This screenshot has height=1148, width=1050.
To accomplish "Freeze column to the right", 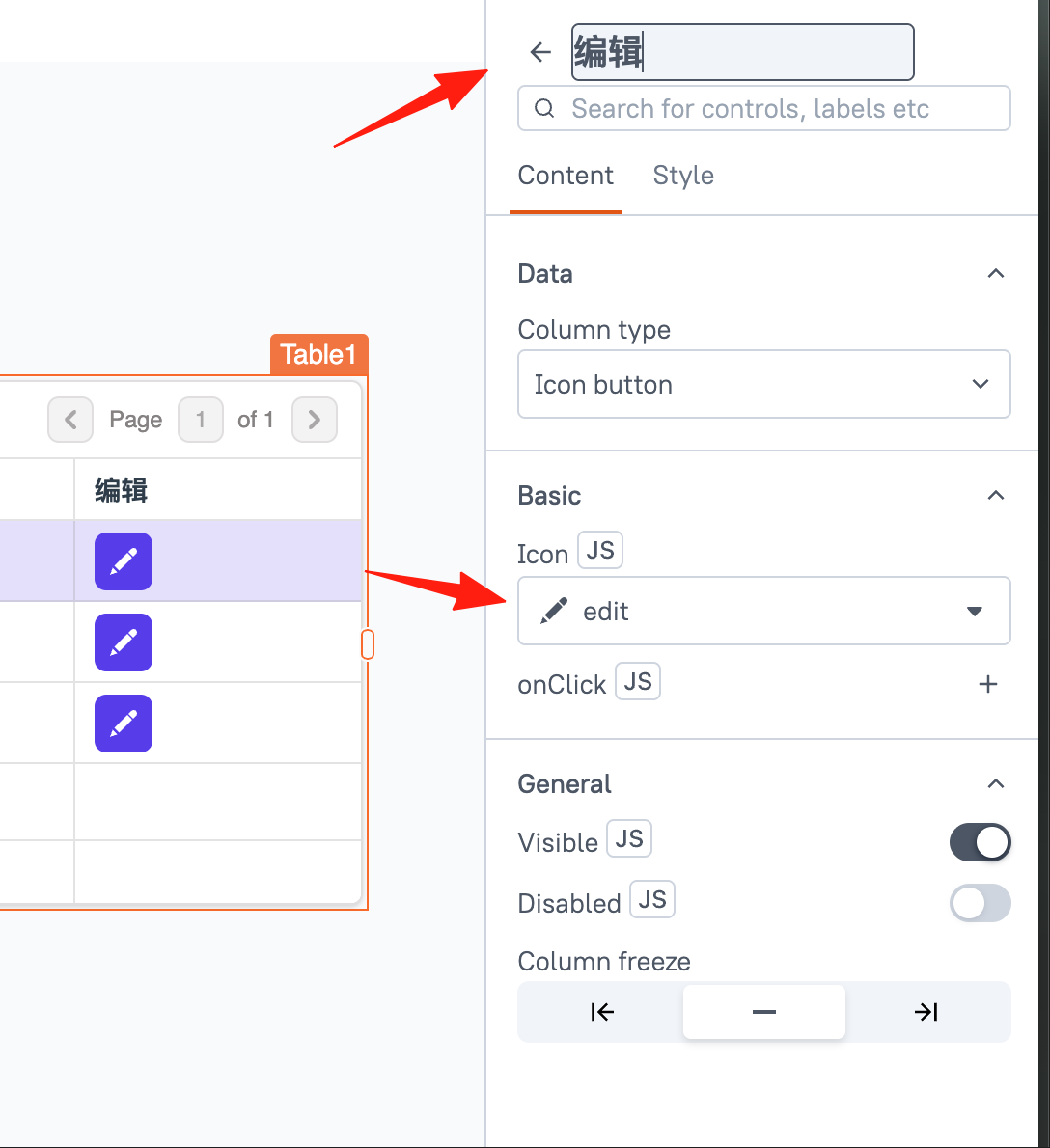I will click(926, 1012).
